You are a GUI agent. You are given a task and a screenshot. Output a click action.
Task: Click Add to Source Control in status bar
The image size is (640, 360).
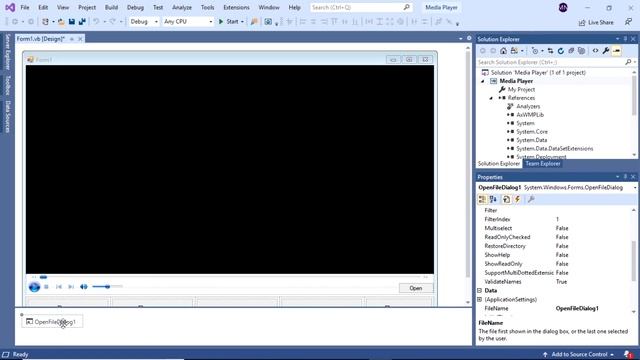coord(579,354)
